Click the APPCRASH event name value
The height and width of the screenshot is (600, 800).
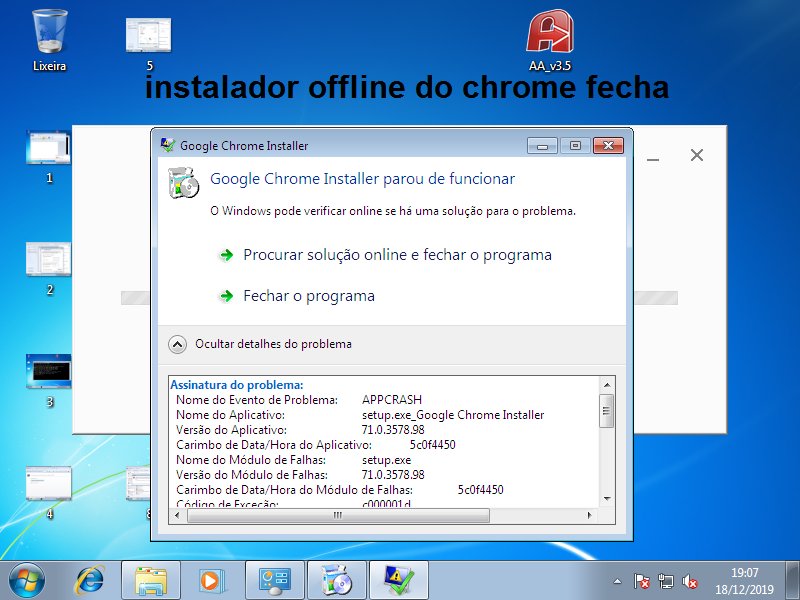coord(392,400)
